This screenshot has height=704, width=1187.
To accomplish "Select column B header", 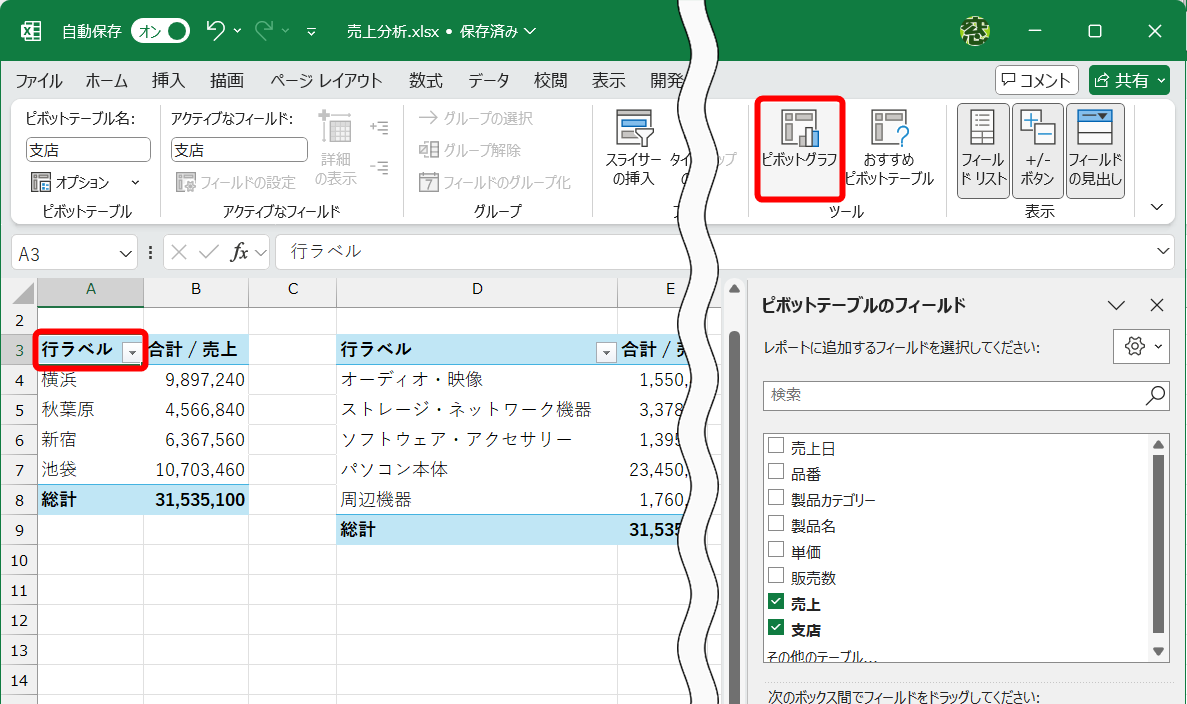I will click(196, 289).
